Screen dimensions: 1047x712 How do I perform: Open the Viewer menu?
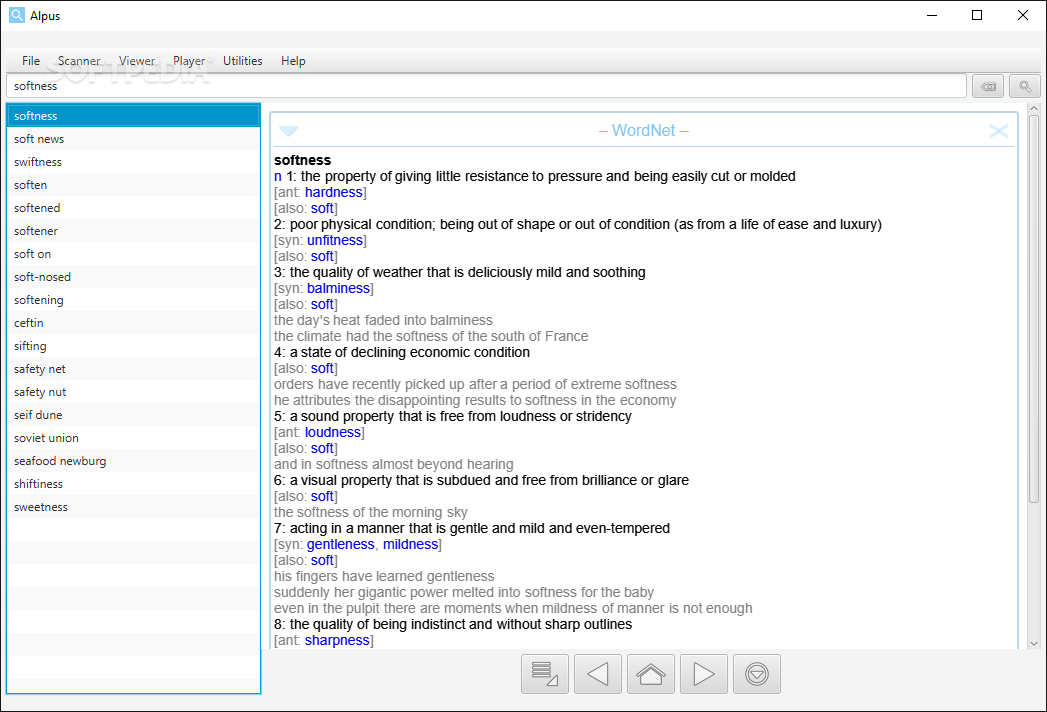coord(137,61)
